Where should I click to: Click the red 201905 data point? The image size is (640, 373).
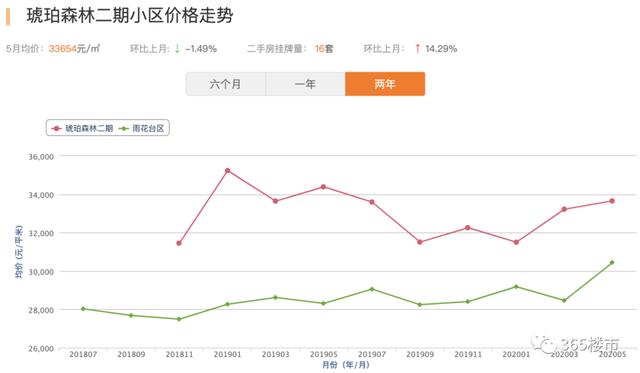[324, 187]
